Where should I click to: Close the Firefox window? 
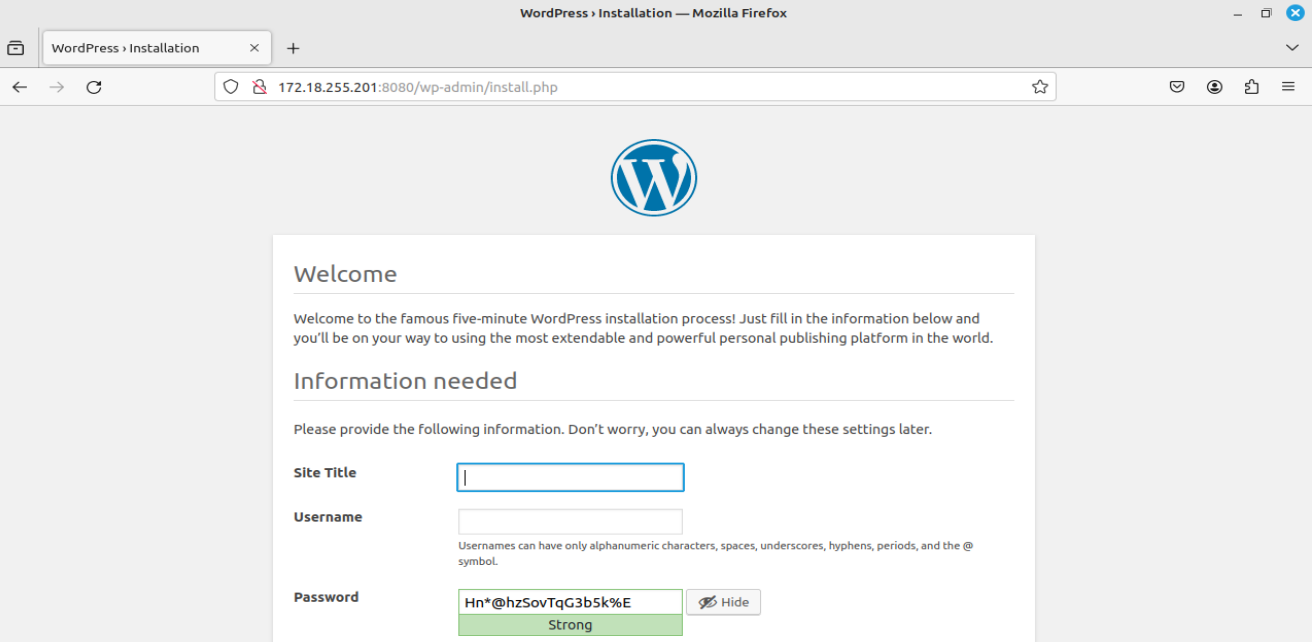(1295, 13)
